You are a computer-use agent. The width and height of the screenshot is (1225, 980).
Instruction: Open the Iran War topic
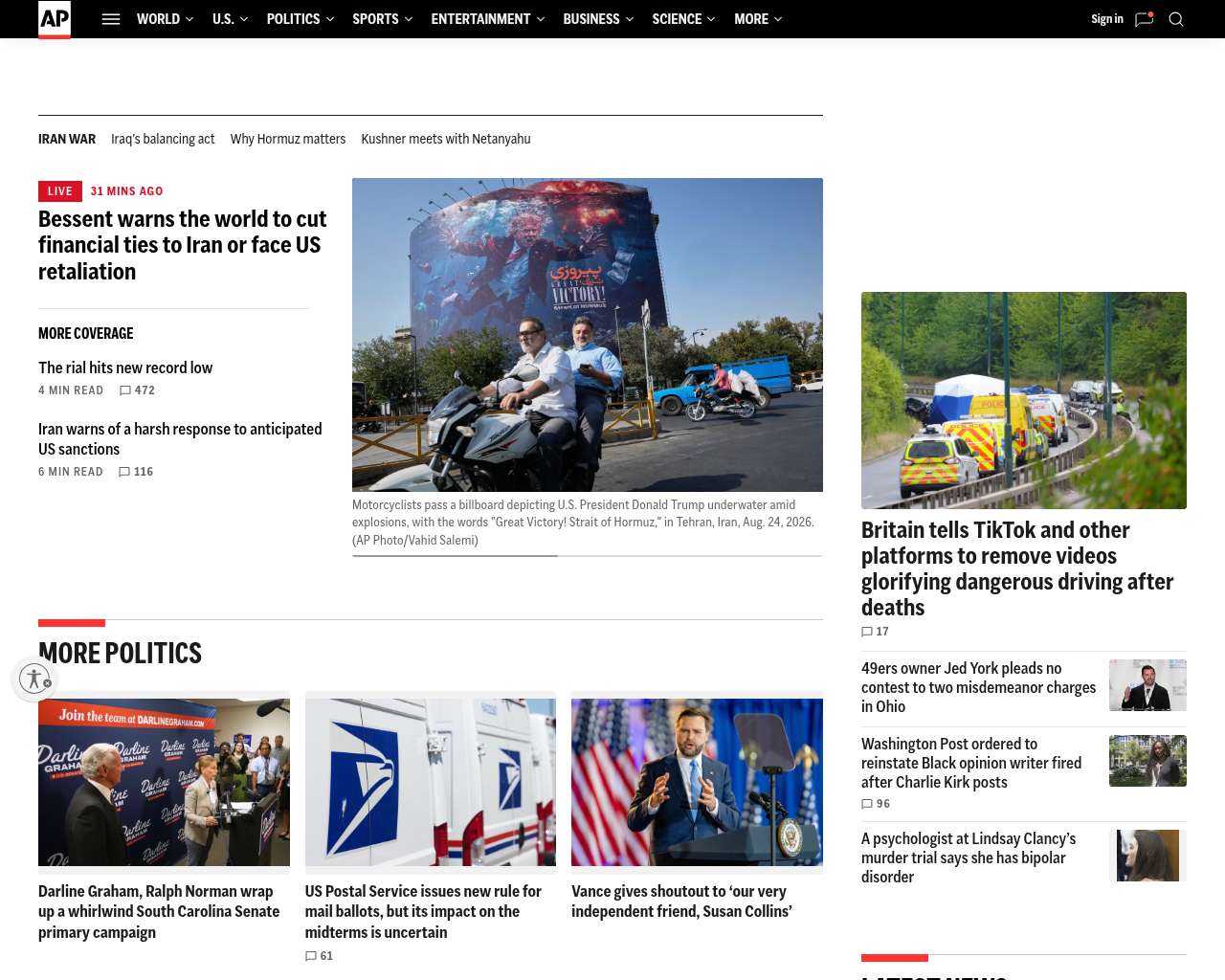coord(67,139)
